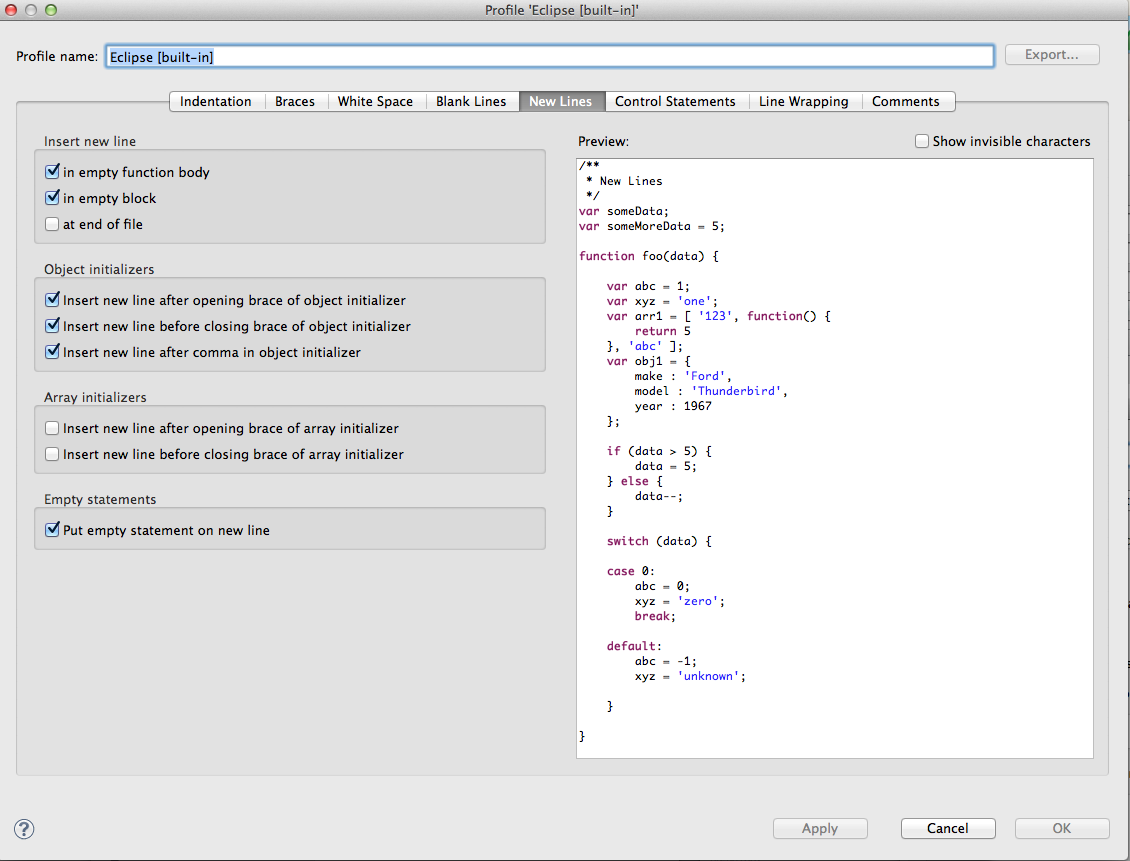Switch to the Indentation tab
This screenshot has height=861, width=1130.
[x=216, y=102]
